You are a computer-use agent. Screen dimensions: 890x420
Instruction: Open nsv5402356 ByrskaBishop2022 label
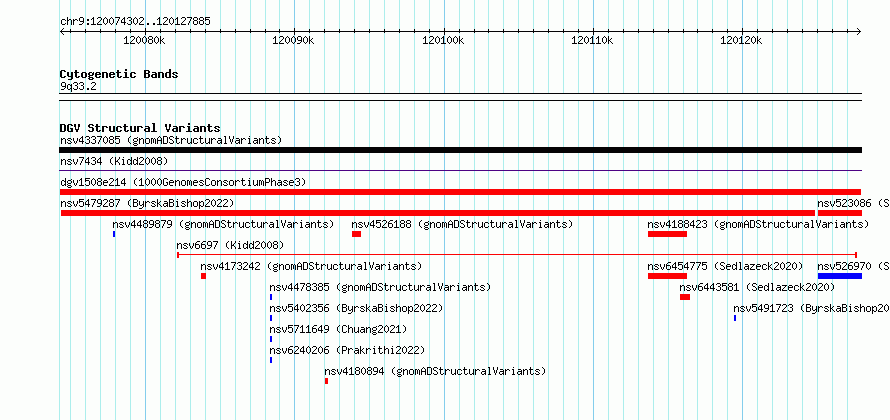356,308
